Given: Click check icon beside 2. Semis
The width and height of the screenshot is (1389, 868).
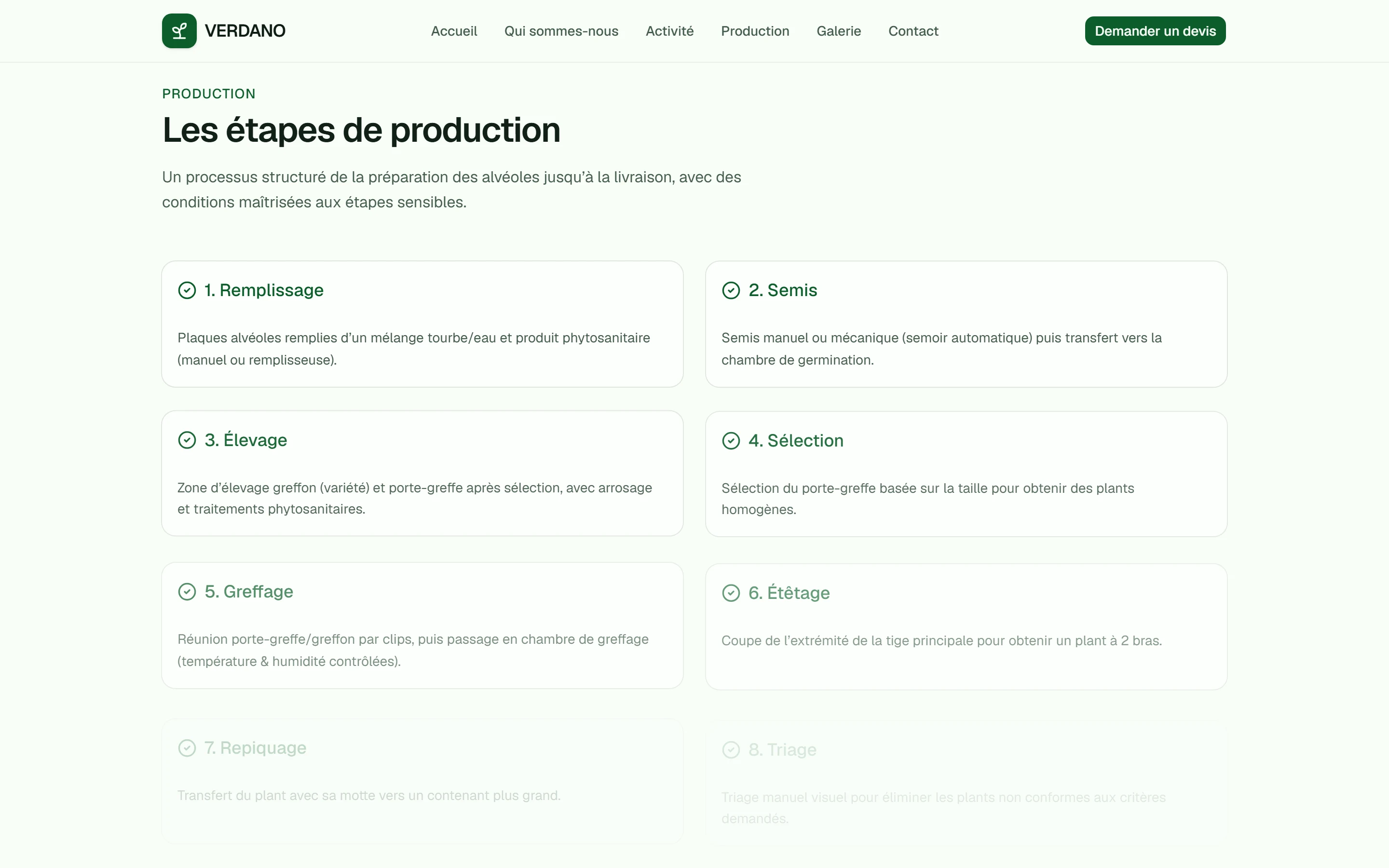Looking at the screenshot, I should 731,290.
